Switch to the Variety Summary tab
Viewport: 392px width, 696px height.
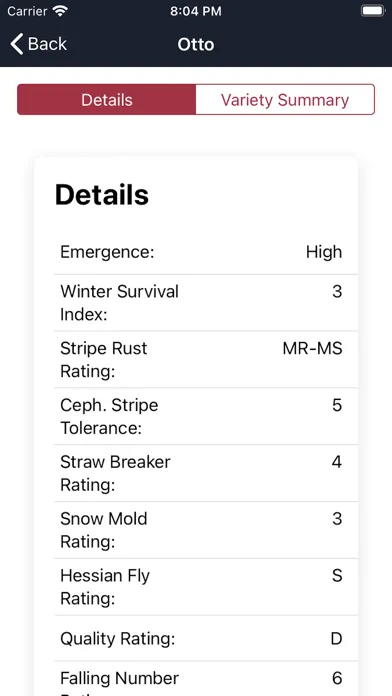tap(285, 99)
